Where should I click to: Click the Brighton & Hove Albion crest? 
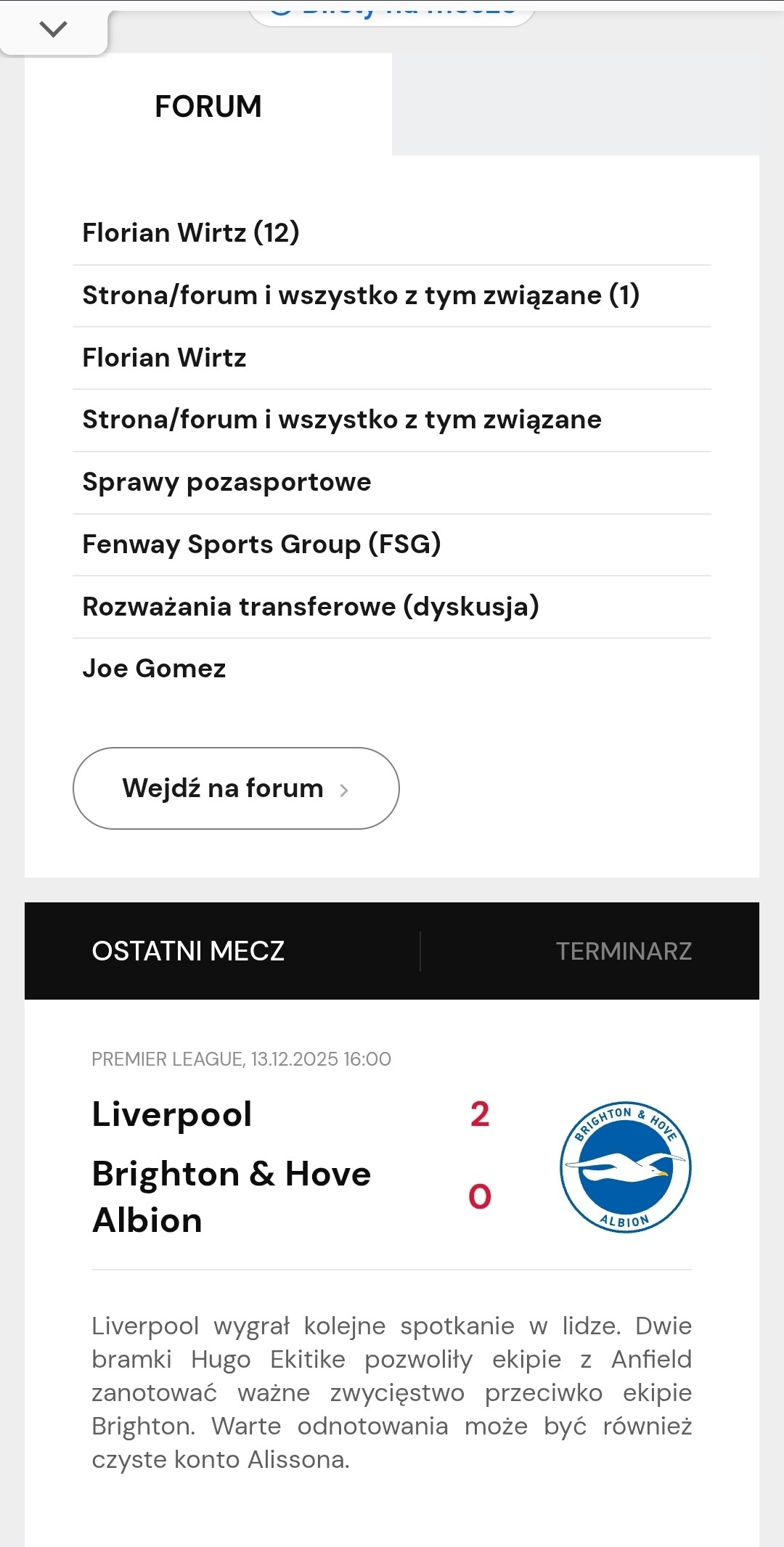(x=625, y=1167)
